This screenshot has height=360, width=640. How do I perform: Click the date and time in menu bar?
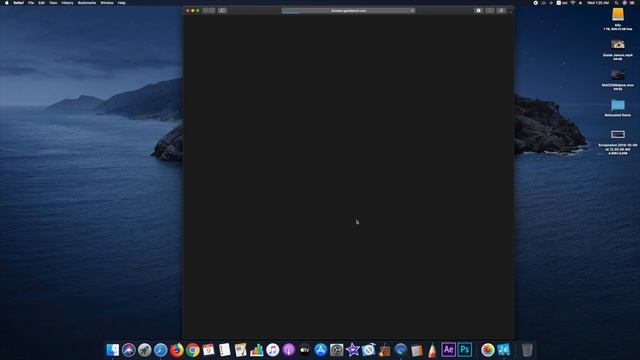[598, 3]
